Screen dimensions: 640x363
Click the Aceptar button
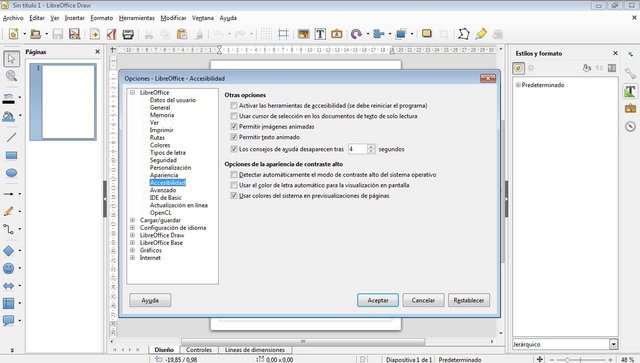tap(378, 300)
